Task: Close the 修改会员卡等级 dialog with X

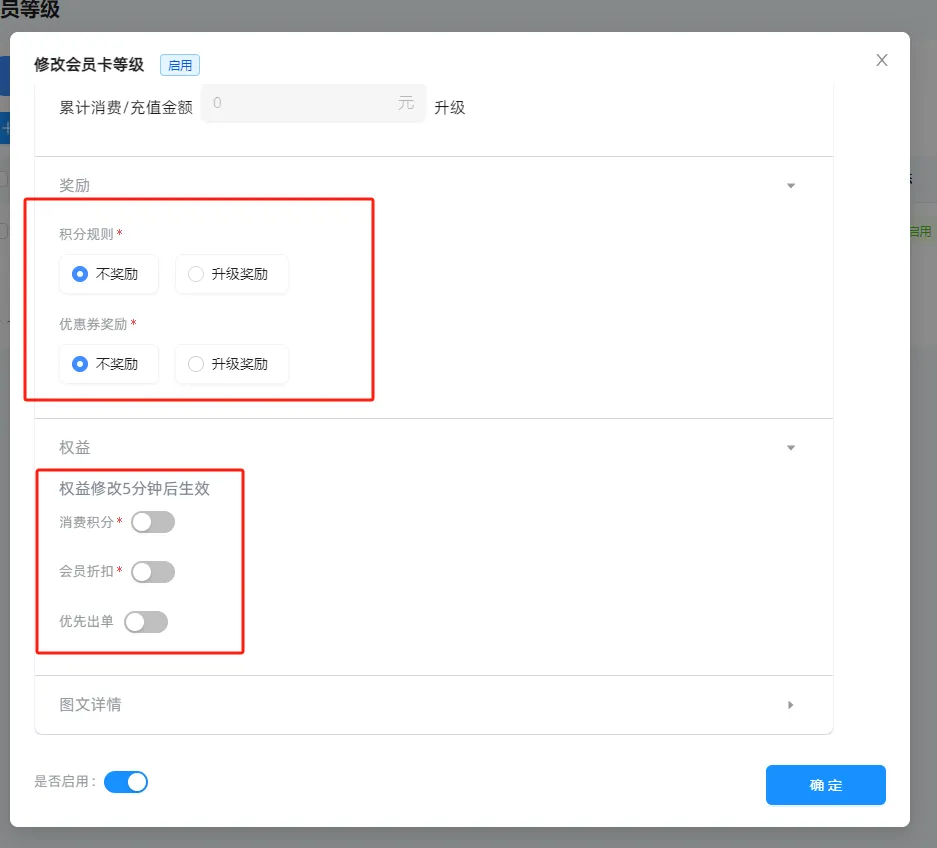Action: (881, 60)
